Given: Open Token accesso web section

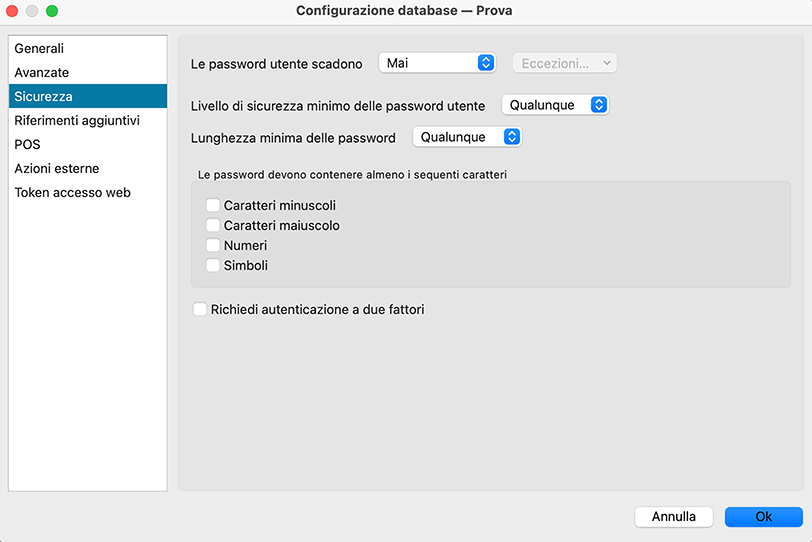Looking at the screenshot, I should click(88, 193).
